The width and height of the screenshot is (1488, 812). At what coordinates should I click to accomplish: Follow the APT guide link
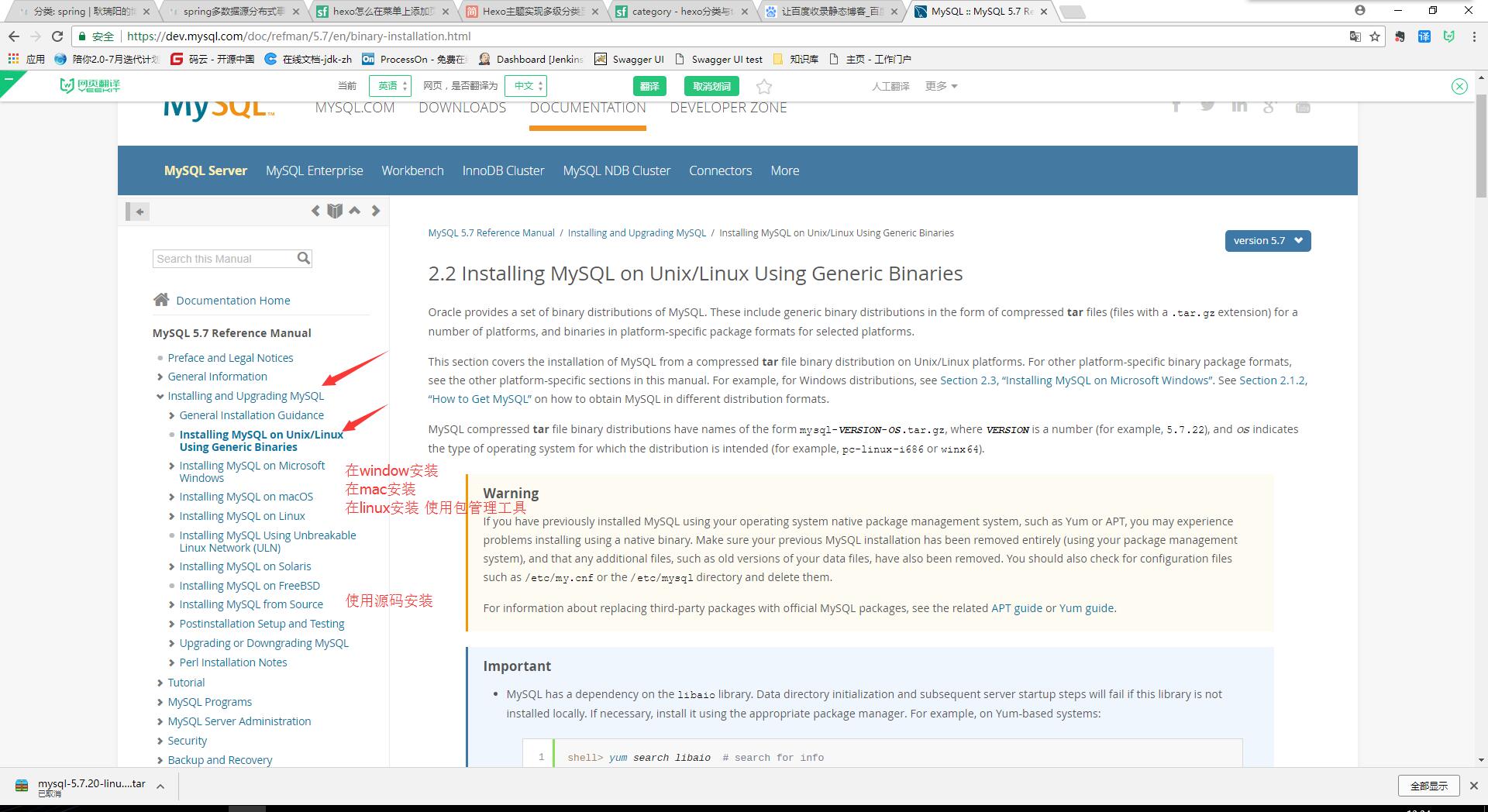coord(1017,608)
